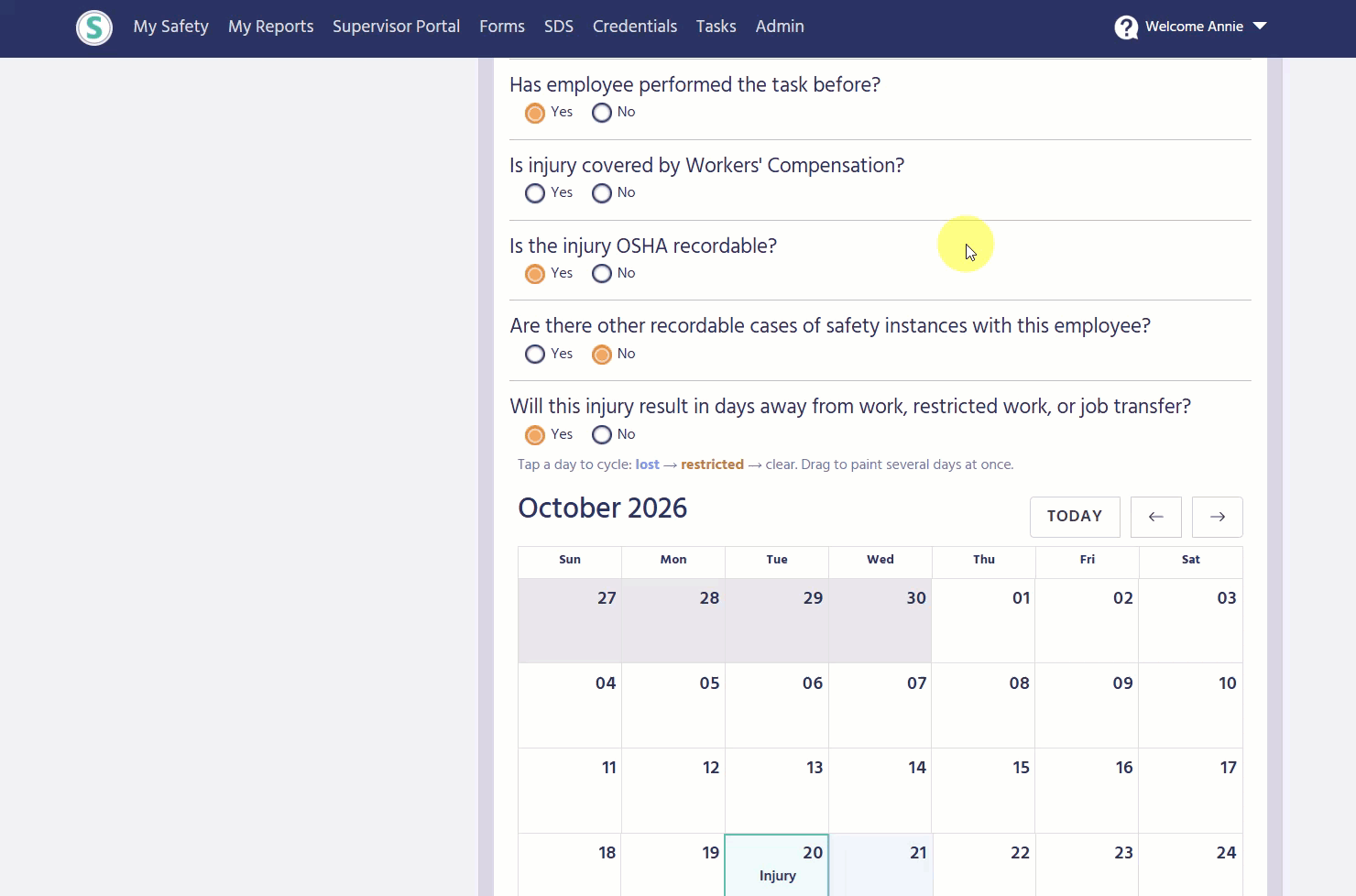1356x896 pixels.
Task: Open the SDS menu item
Action: [x=559, y=27]
